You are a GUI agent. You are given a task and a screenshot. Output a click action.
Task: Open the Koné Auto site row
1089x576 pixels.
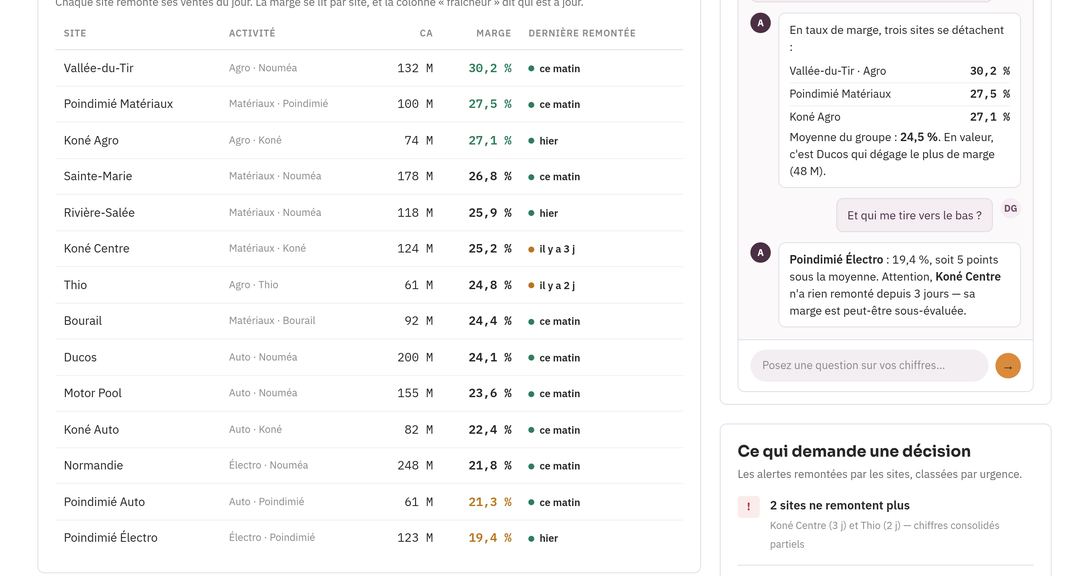369,429
